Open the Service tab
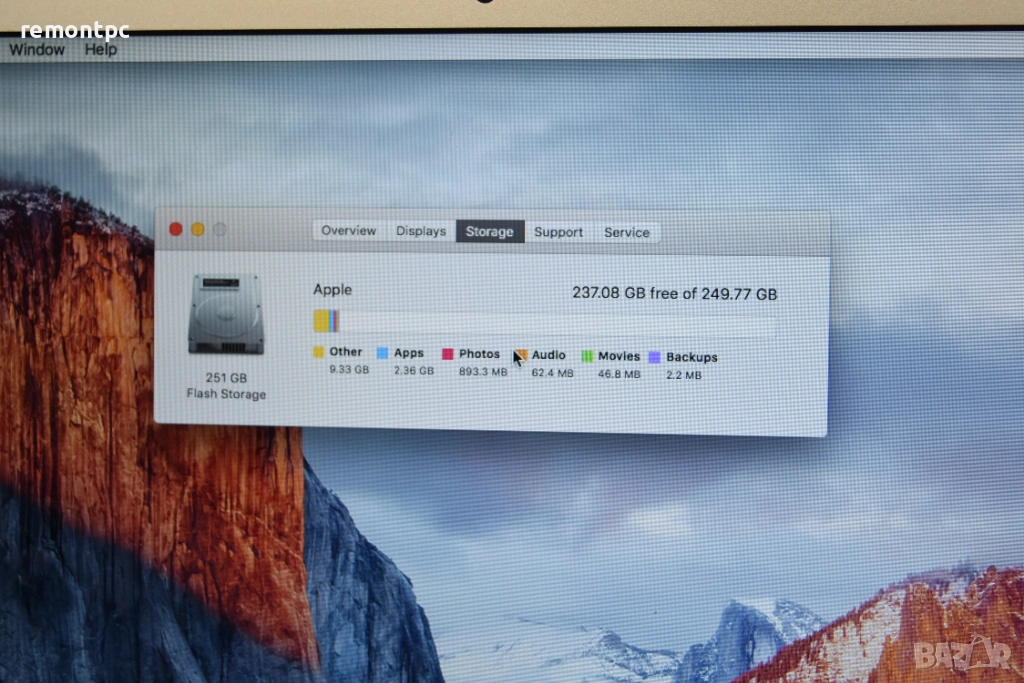This screenshot has height=683, width=1024. coord(626,232)
